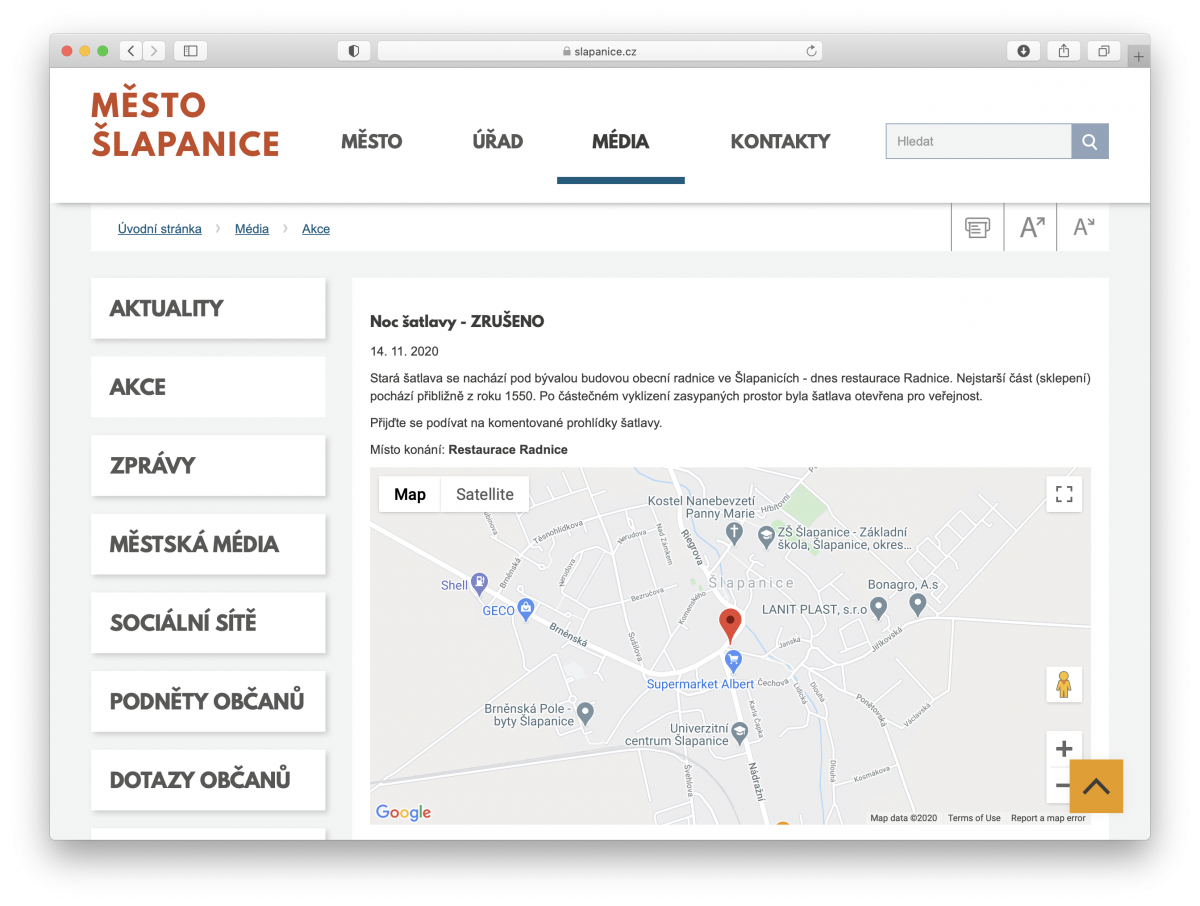This screenshot has height=906, width=1200.
Task: Open the MĚSTO navigation menu
Action: coord(371,142)
